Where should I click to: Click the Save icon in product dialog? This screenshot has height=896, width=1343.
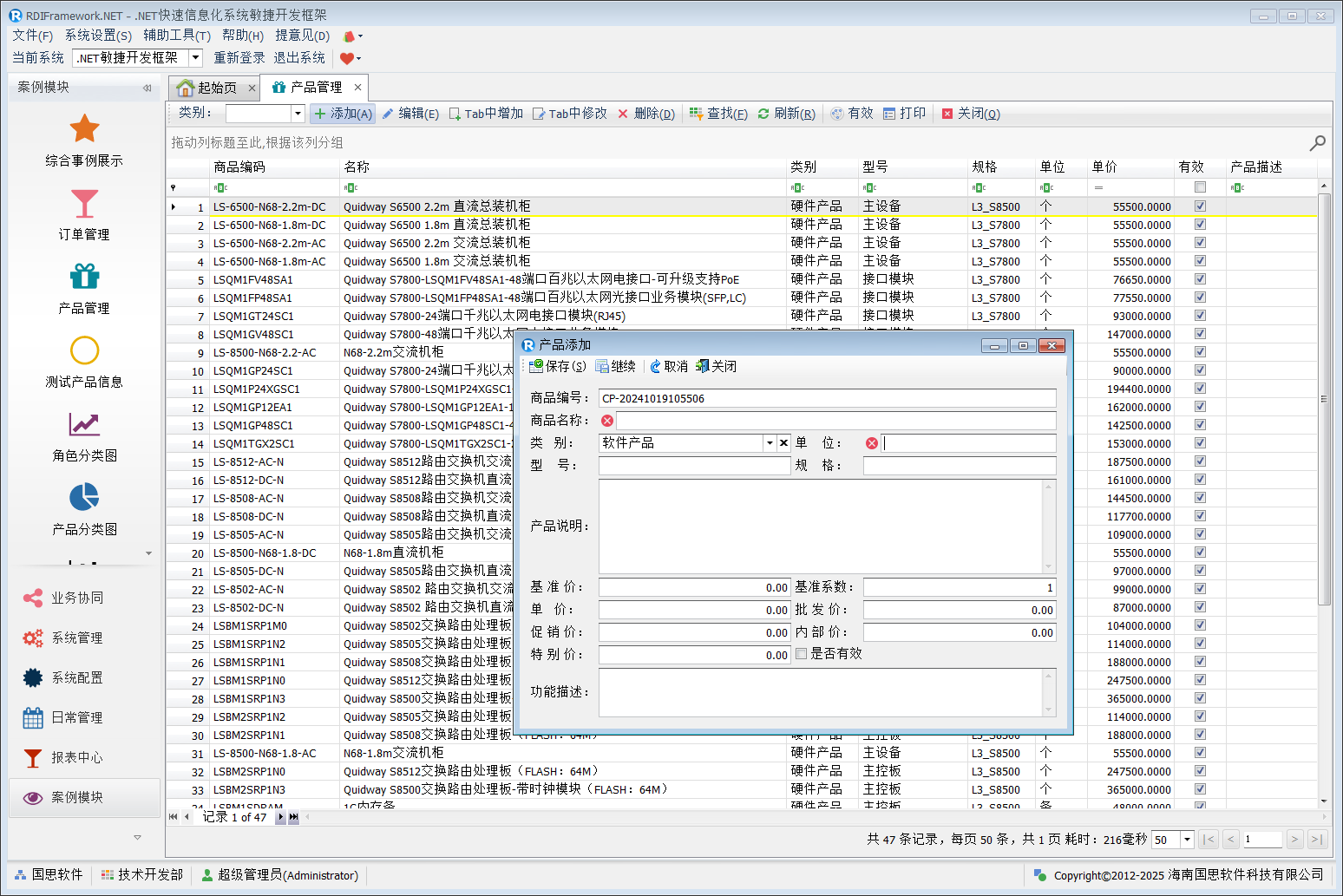pos(536,367)
